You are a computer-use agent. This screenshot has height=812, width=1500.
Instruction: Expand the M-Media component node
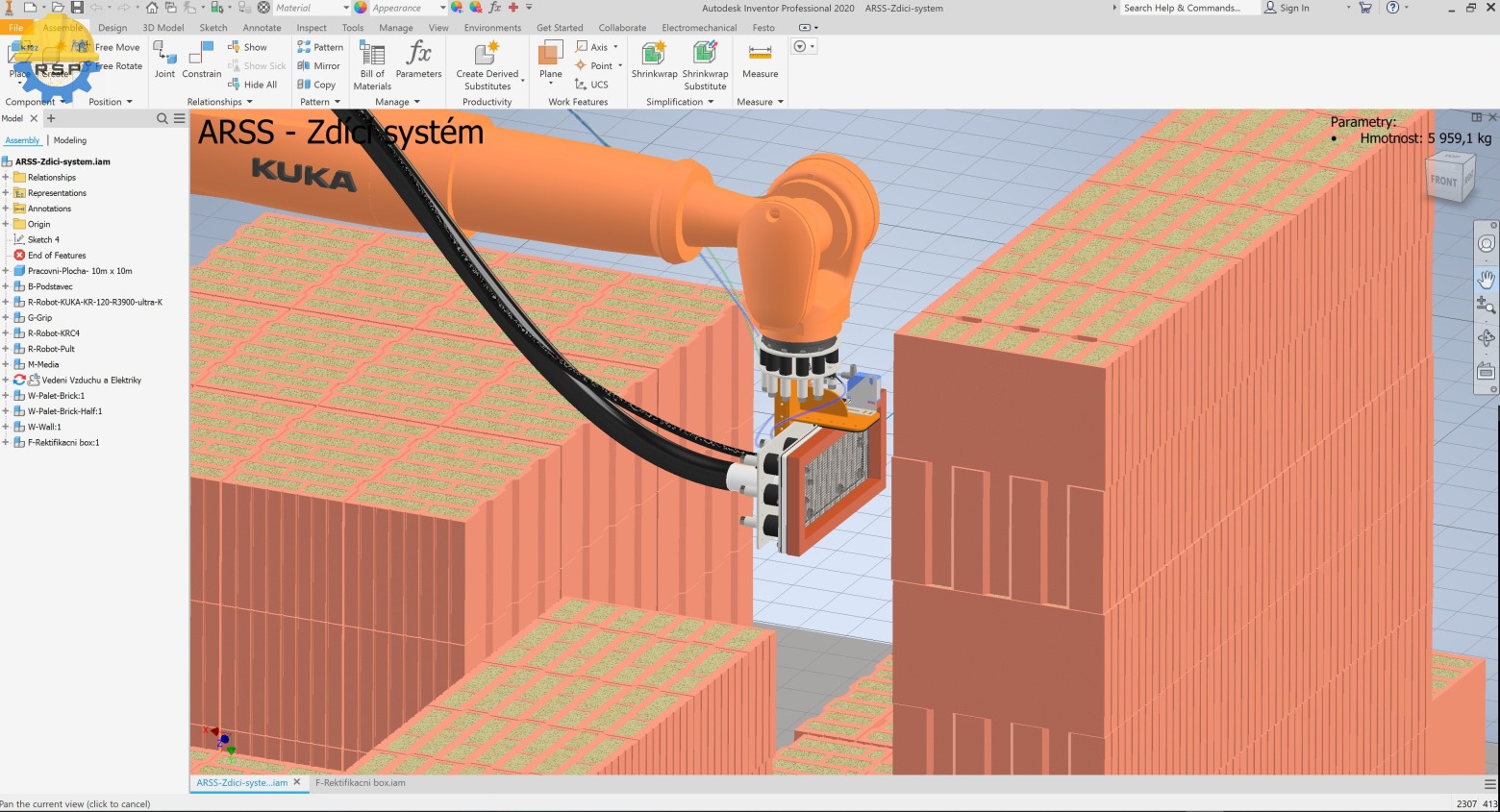pos(6,364)
